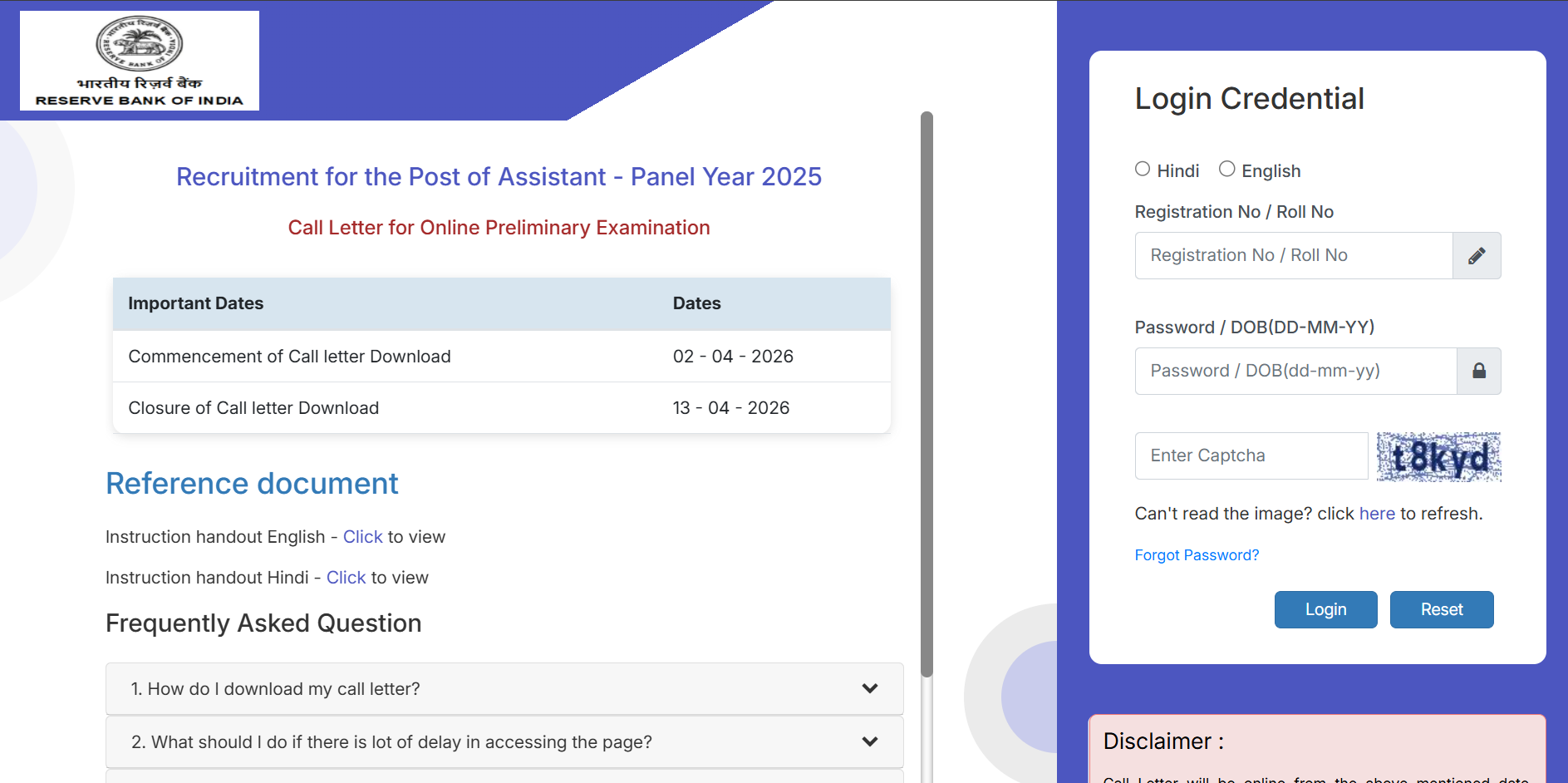The image size is (1568, 783).
Task: Click the lock icon beside Password field
Action: [1479, 371]
